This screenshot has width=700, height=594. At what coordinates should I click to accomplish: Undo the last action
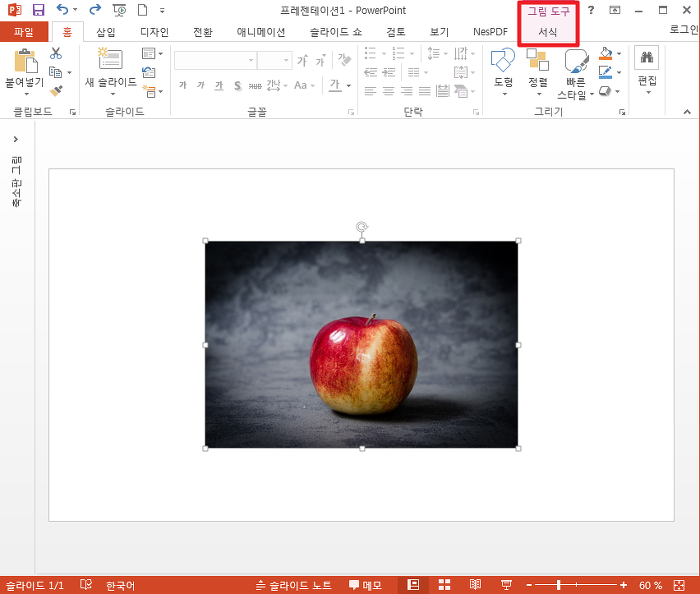pos(62,9)
